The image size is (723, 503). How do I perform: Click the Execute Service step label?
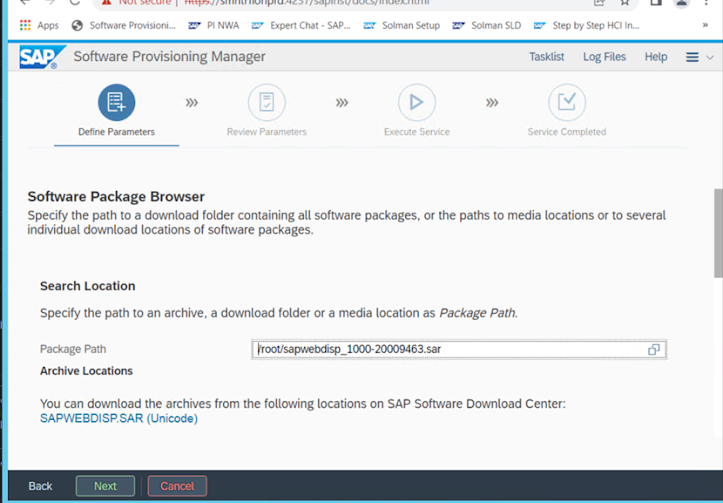tap(416, 132)
